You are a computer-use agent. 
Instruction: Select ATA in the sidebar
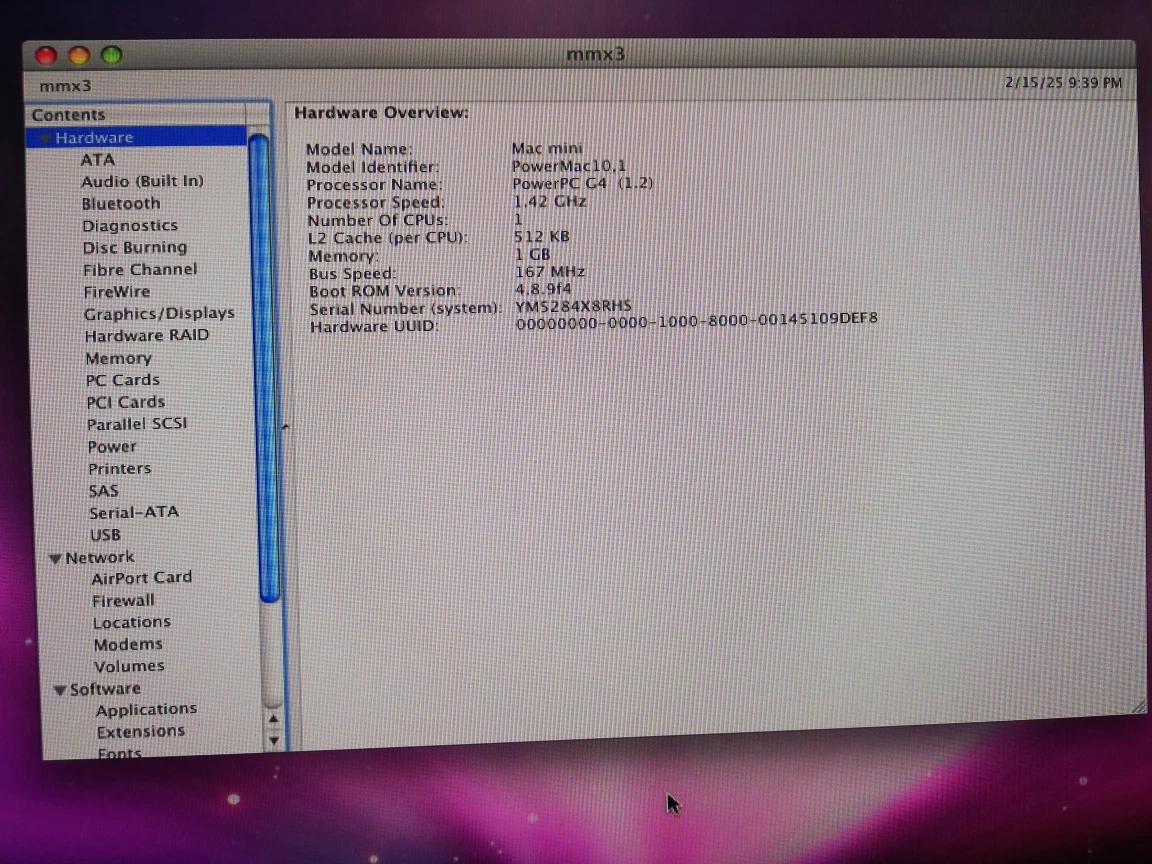[98, 159]
